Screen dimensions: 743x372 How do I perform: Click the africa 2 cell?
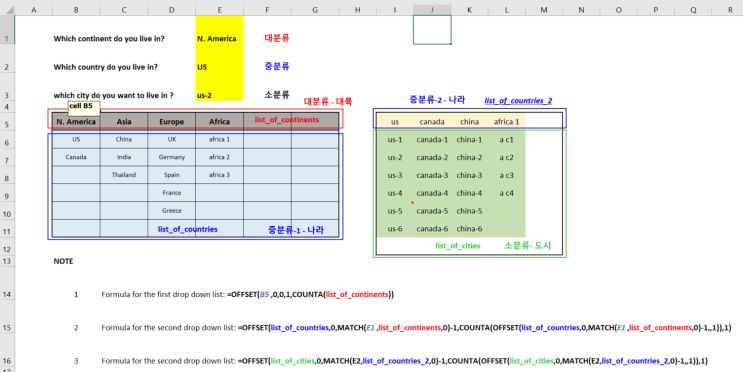219,157
